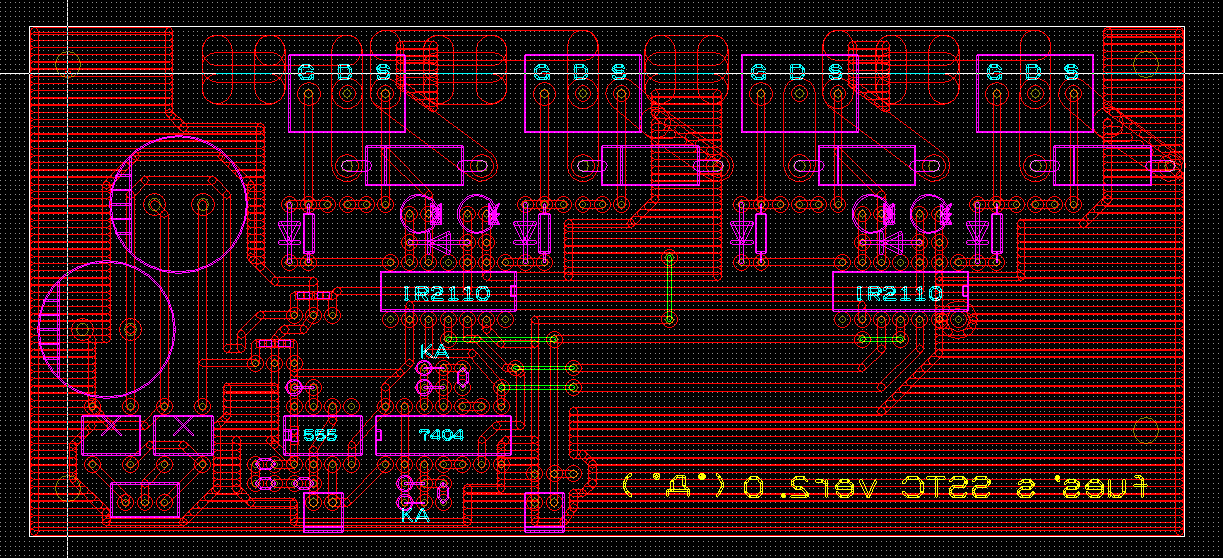Viewport: 1223px width, 558px height.
Task: Click the mounting hole in the top-left board corner
Action: pos(68,65)
